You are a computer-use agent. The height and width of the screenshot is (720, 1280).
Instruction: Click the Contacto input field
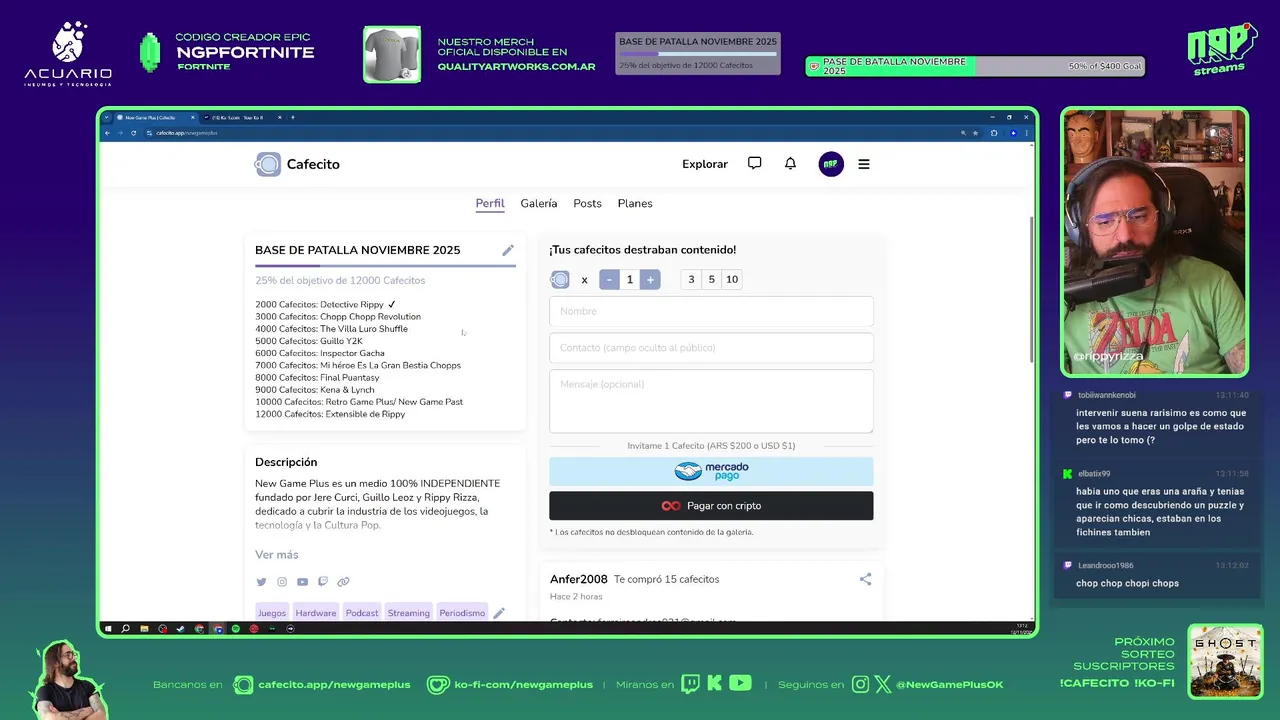click(711, 348)
